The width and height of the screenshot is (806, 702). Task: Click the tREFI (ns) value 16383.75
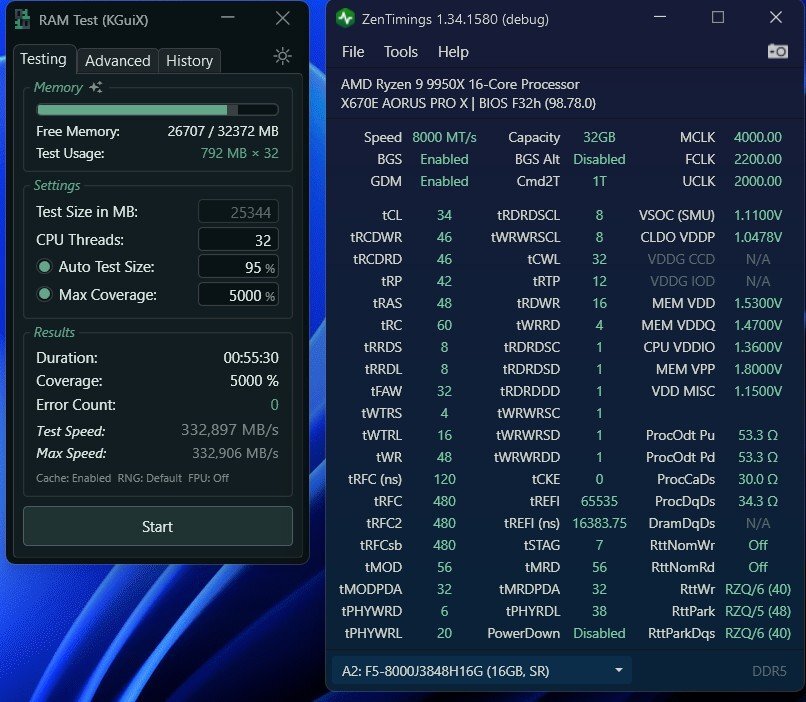(x=599, y=523)
